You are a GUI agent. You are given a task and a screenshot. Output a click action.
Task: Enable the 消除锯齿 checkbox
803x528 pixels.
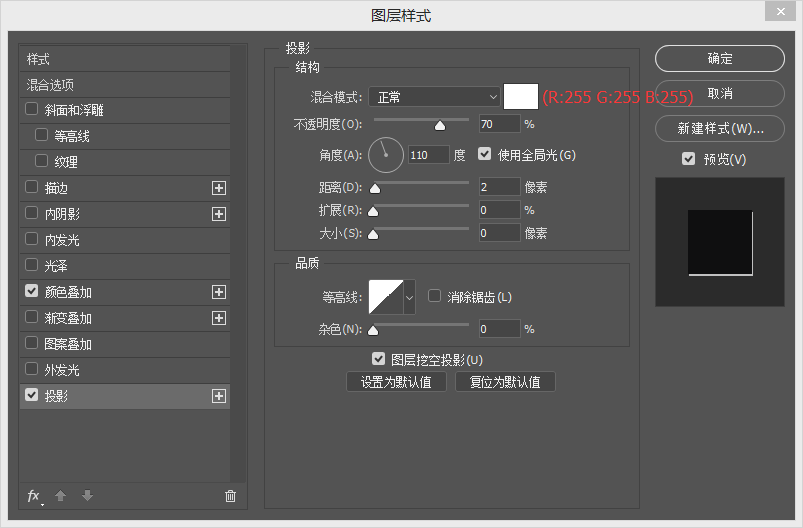435,296
